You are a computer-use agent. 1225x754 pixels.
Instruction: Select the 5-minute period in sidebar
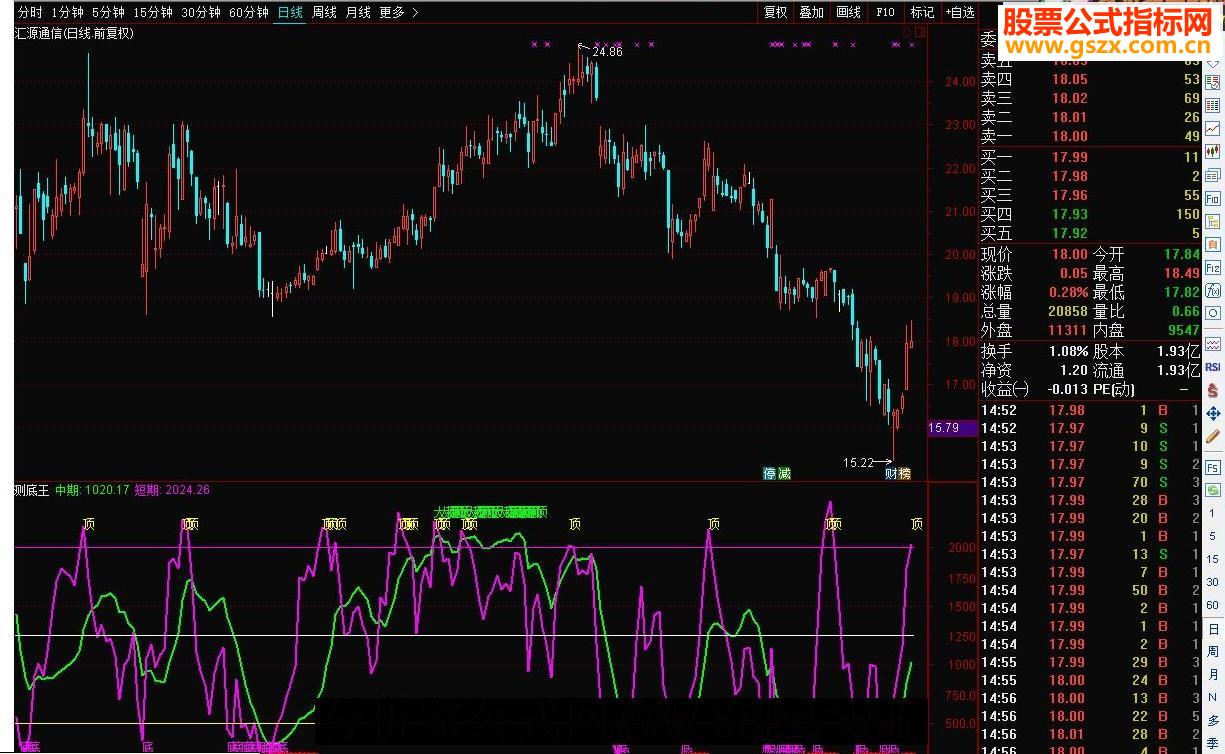(x=1213, y=537)
